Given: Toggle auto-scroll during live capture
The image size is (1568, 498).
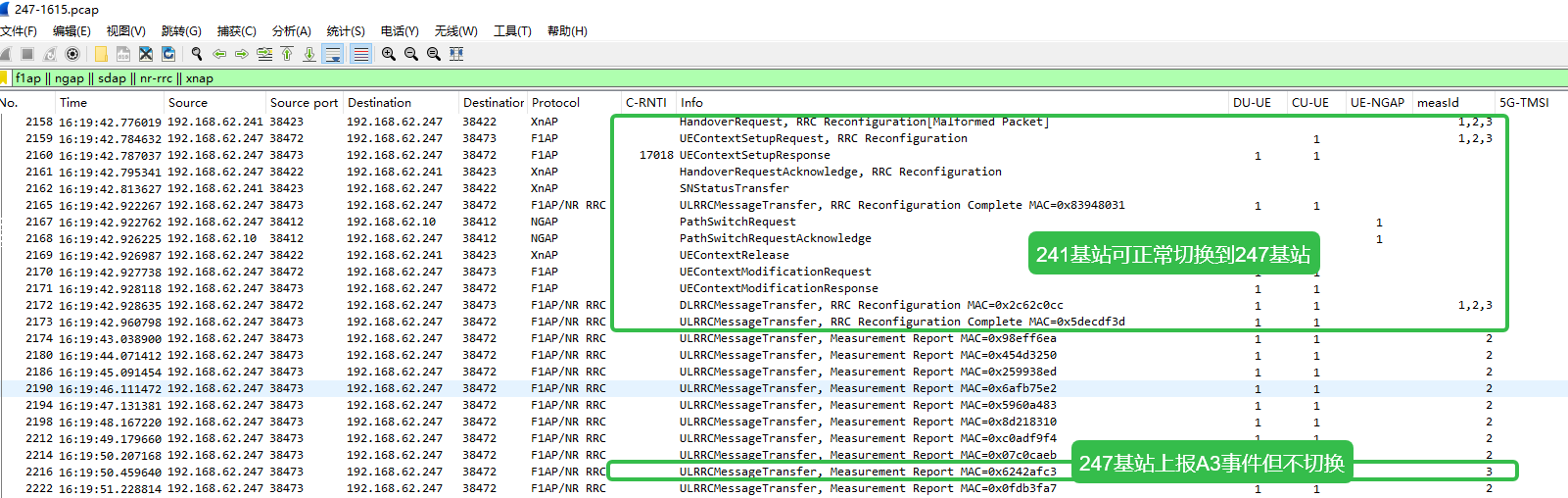Looking at the screenshot, I should pos(333,54).
